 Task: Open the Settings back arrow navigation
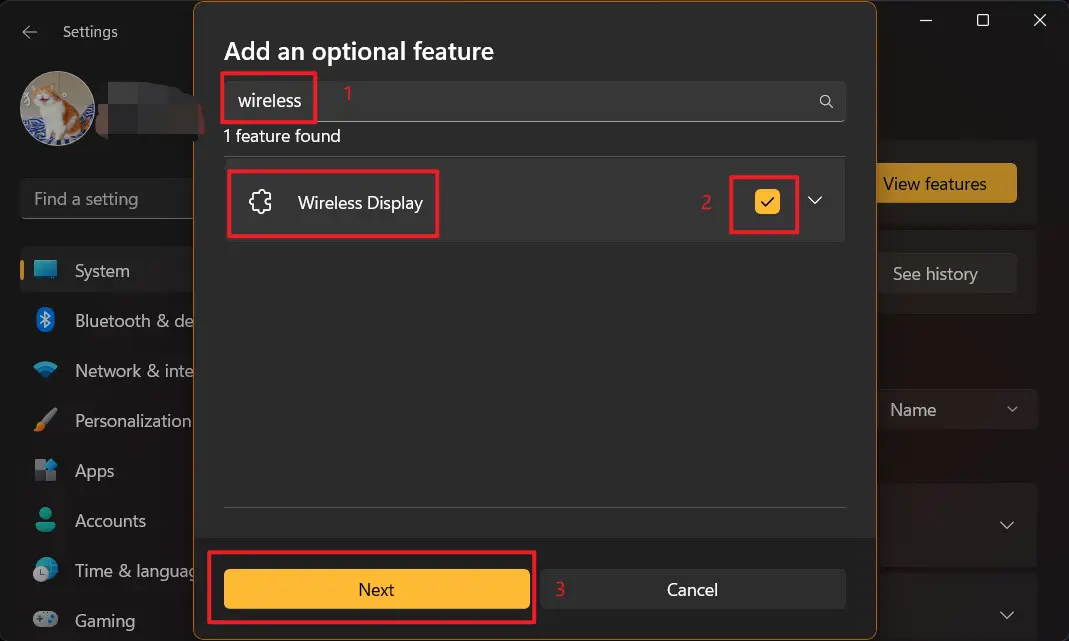(x=29, y=31)
